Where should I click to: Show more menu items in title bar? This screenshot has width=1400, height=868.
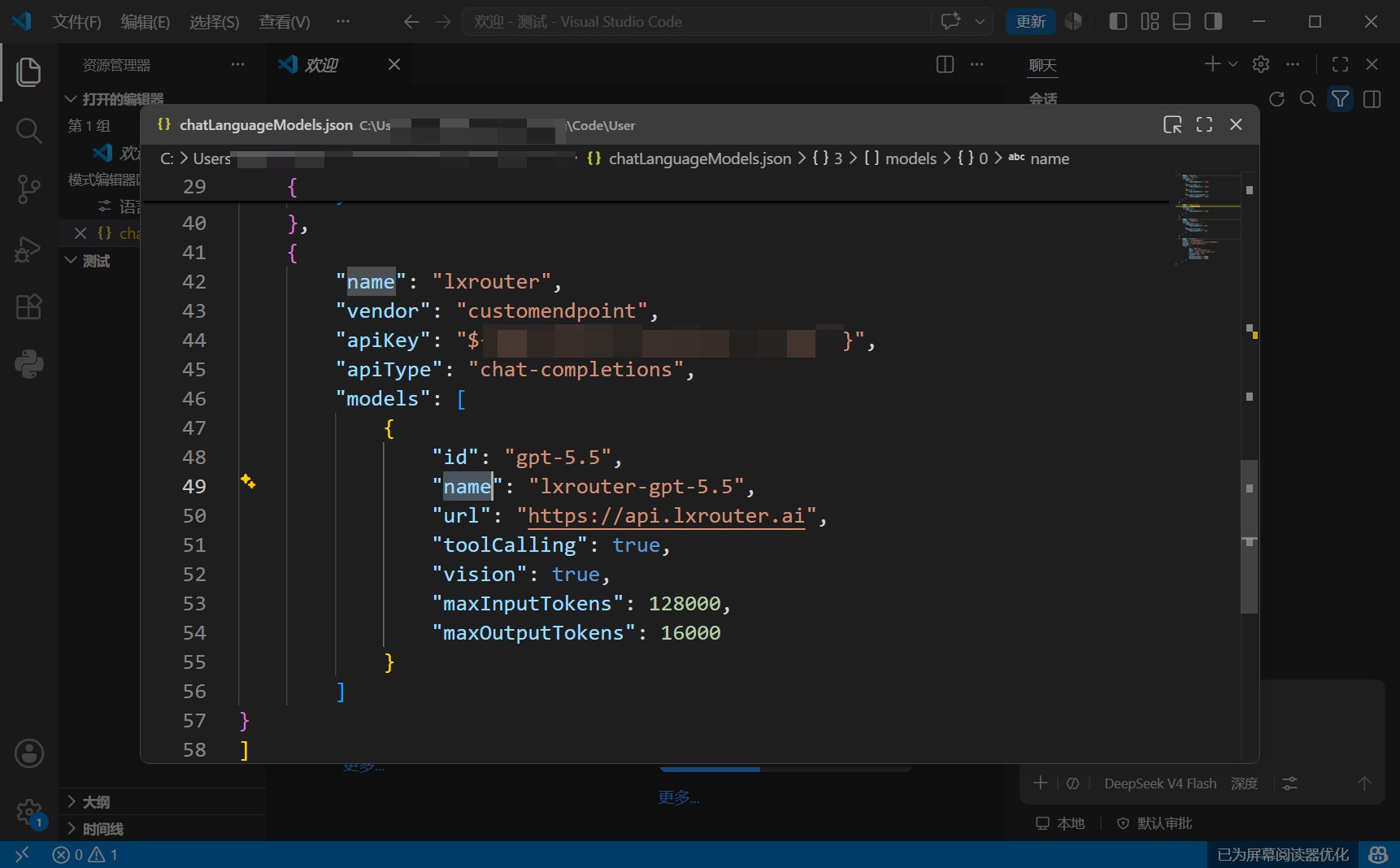click(343, 22)
